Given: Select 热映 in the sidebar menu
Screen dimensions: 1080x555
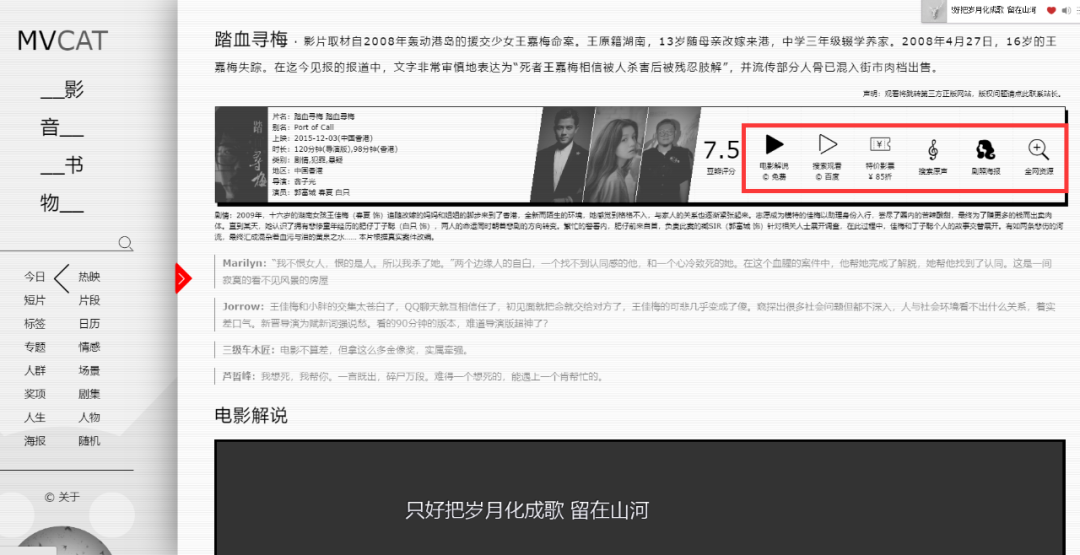Looking at the screenshot, I should coord(89,277).
